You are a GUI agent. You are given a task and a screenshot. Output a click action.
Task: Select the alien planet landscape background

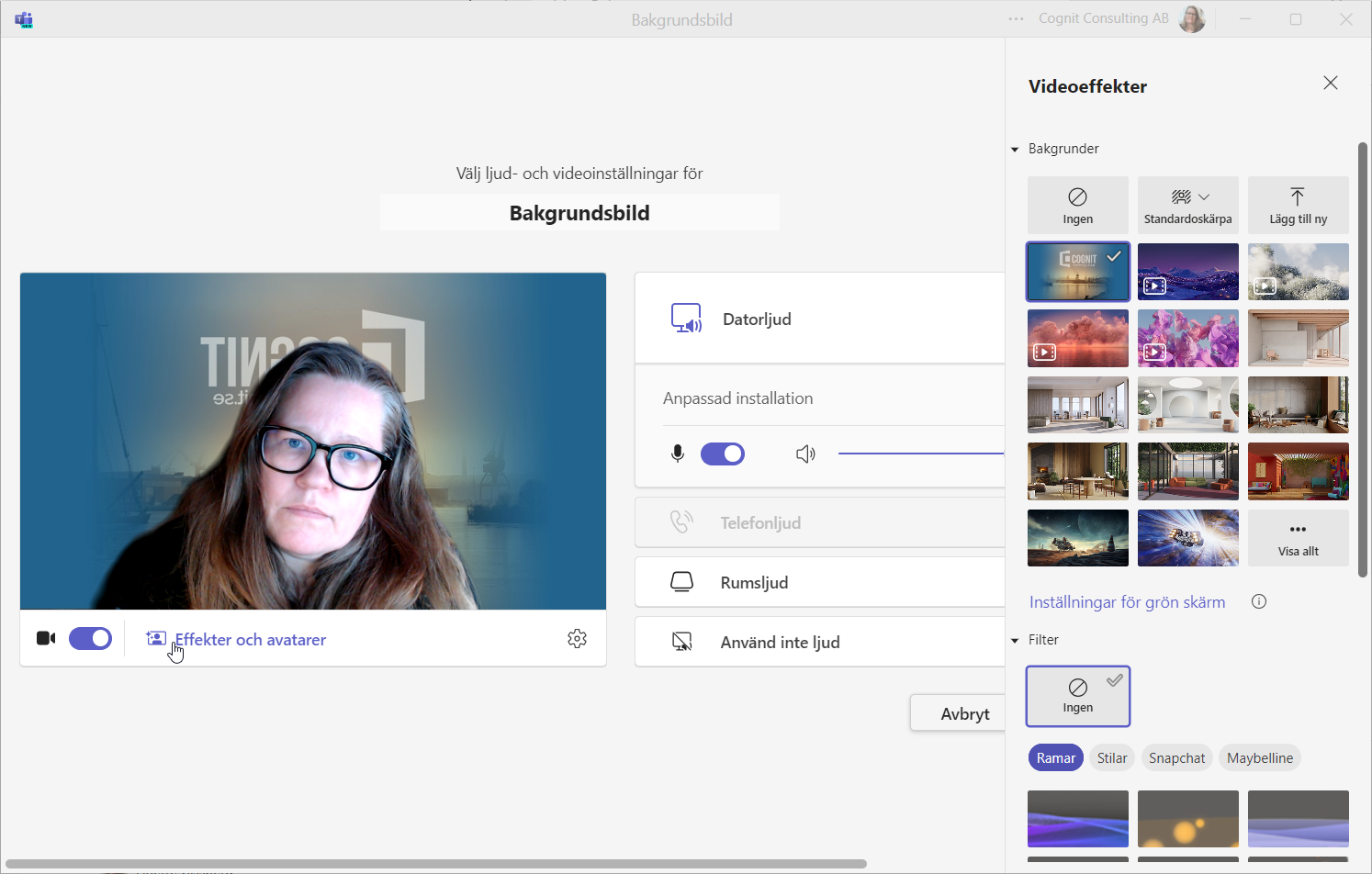(1078, 538)
